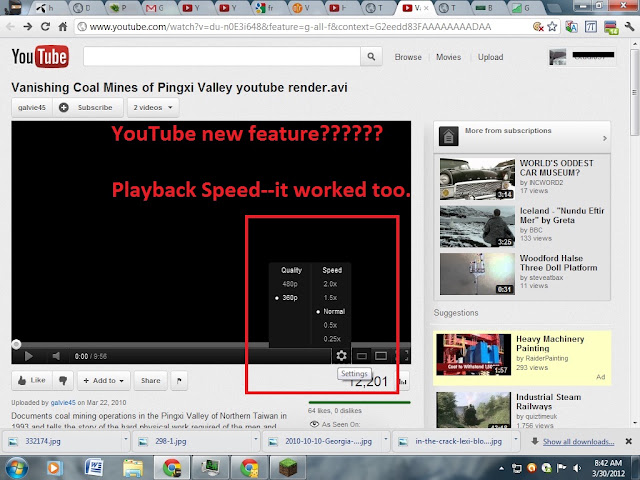Reload the page with refresh icon
Viewport: 640px width, 480px height.
click(45, 27)
